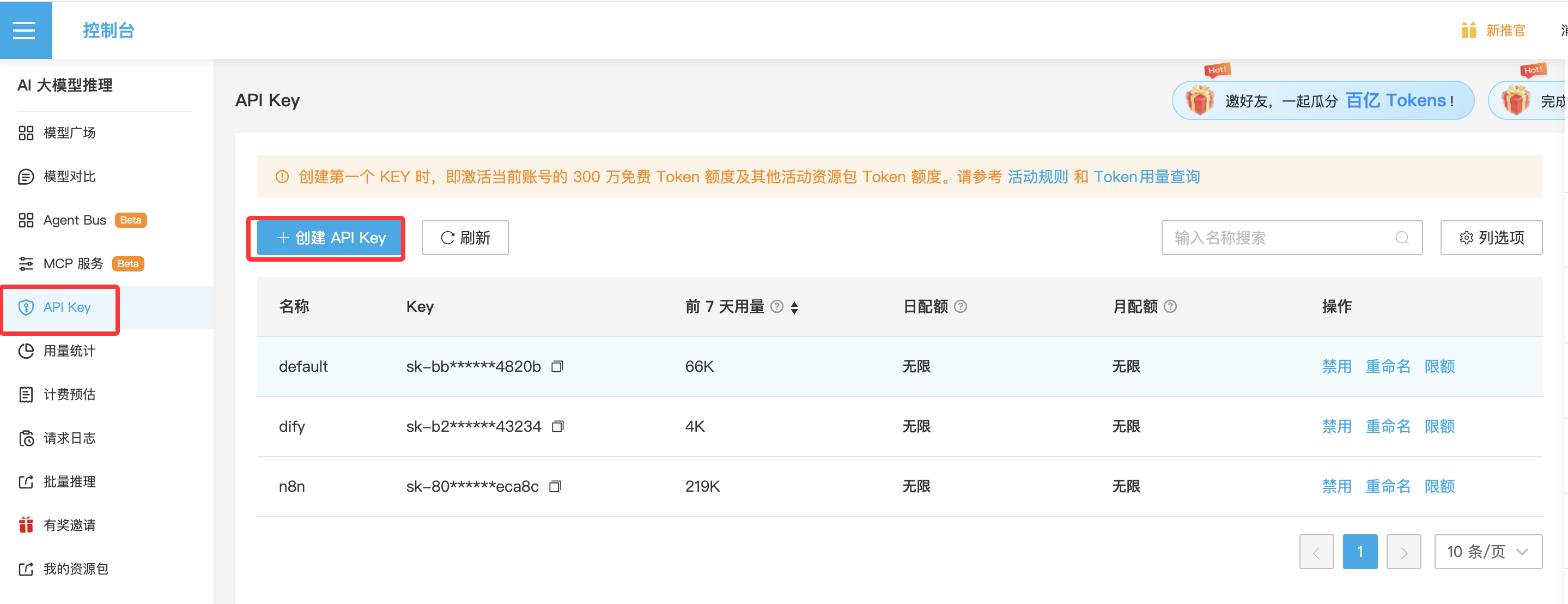Click the hamburger menu icon
The width and height of the screenshot is (1568, 604).
(x=25, y=30)
